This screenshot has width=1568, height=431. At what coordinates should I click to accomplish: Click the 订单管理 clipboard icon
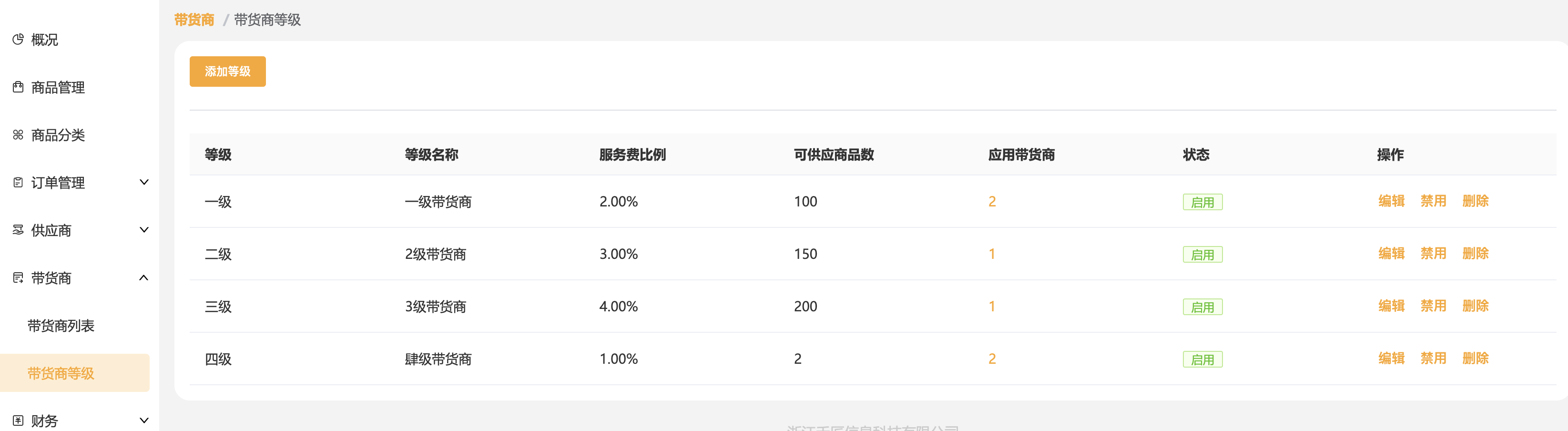click(18, 183)
